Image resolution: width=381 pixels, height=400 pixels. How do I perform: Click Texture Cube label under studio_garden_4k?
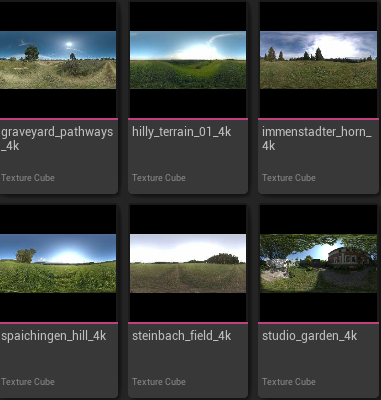click(x=289, y=382)
